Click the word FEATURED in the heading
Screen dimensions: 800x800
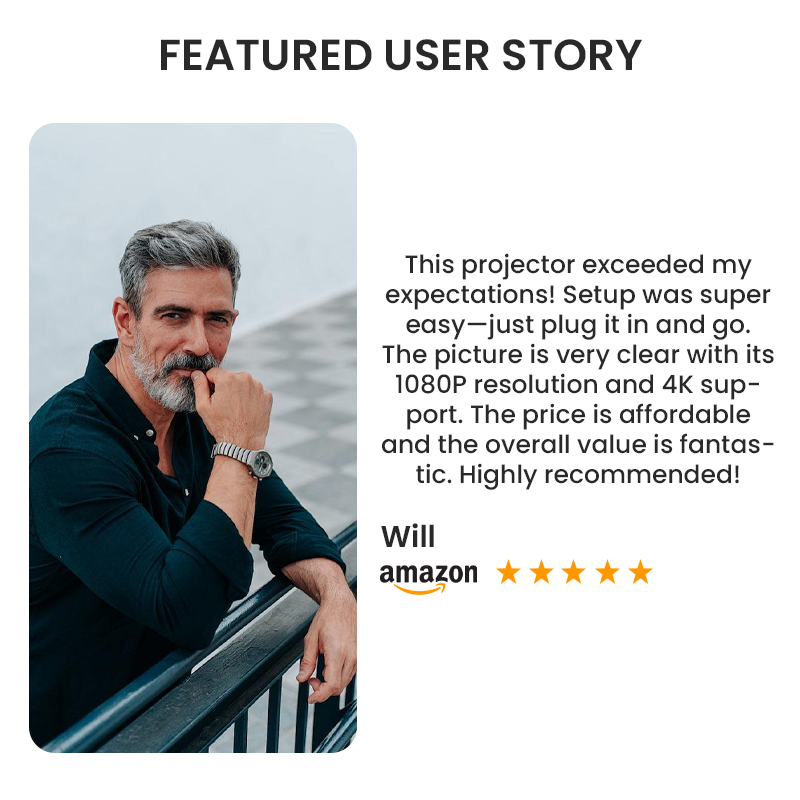266,55
